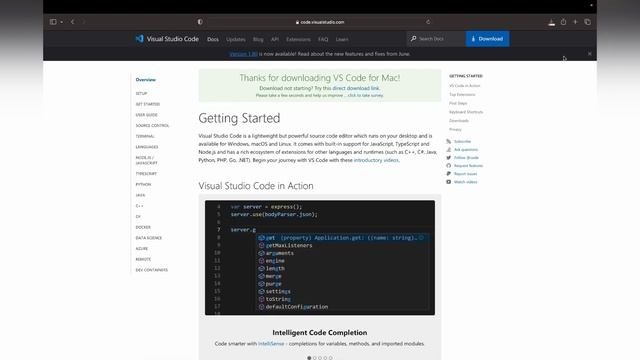Click the GitHub icon beside Request features
This screenshot has height=360, width=640.
[x=449, y=166]
